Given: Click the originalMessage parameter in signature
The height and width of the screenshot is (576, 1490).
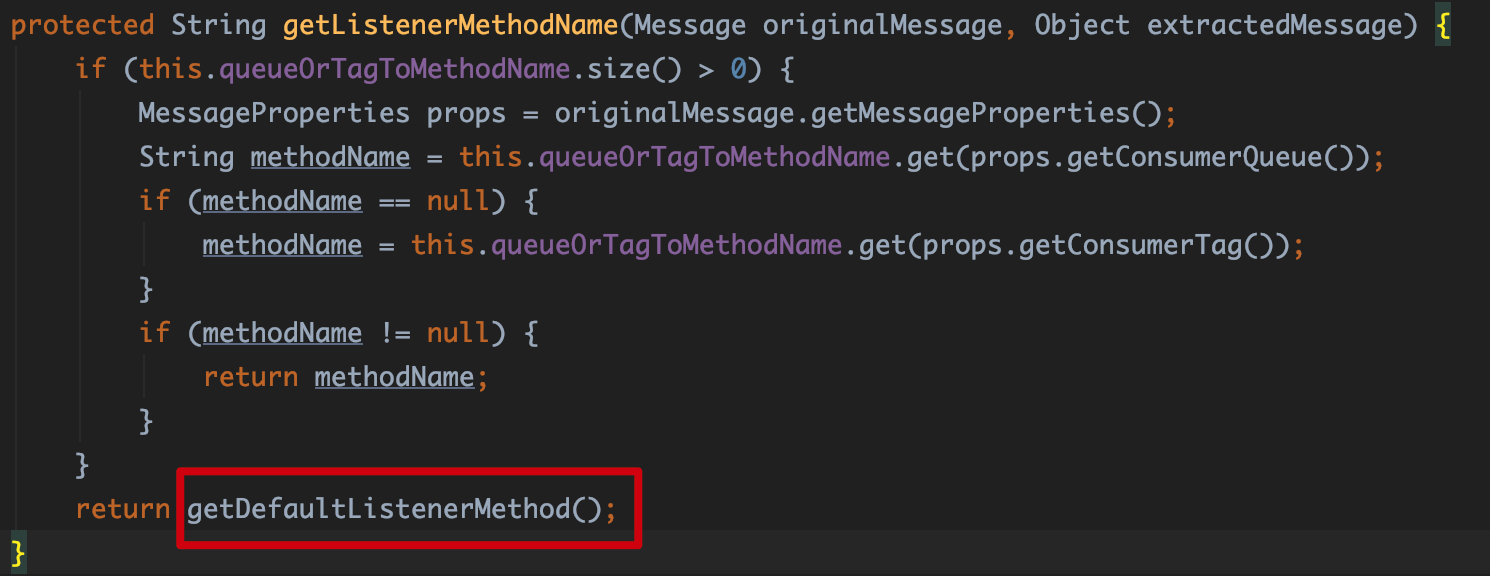Looking at the screenshot, I should click(x=883, y=25).
